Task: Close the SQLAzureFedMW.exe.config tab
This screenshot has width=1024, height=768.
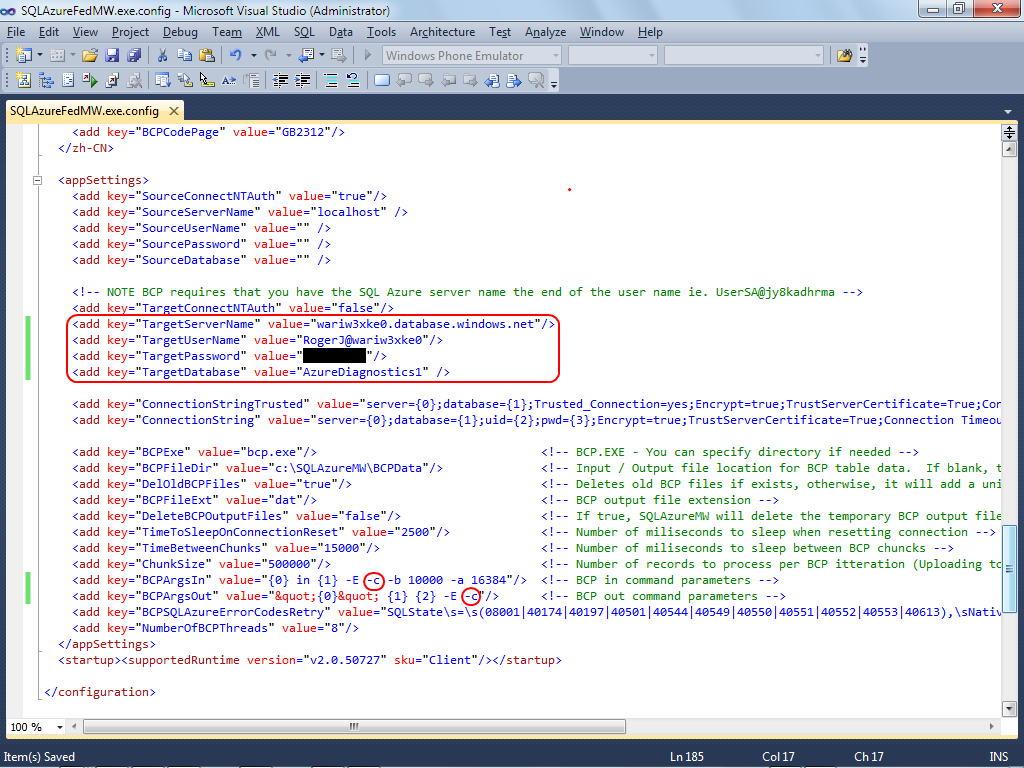Action: pos(174,111)
